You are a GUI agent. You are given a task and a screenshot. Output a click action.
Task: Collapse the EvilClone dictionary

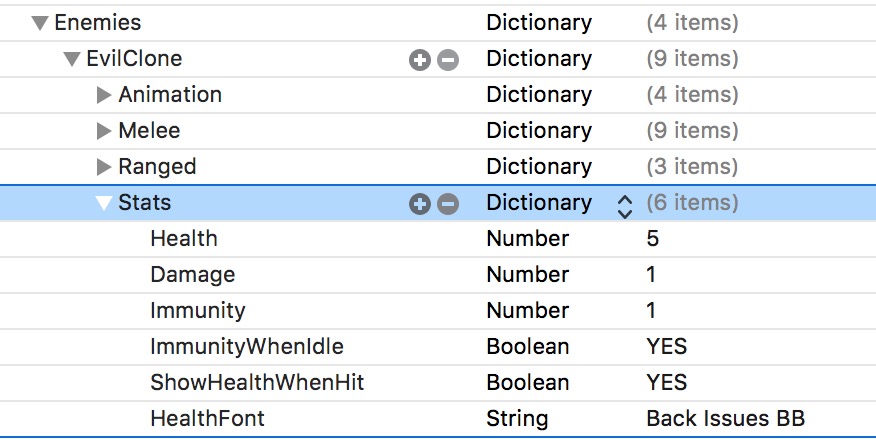tap(72, 59)
